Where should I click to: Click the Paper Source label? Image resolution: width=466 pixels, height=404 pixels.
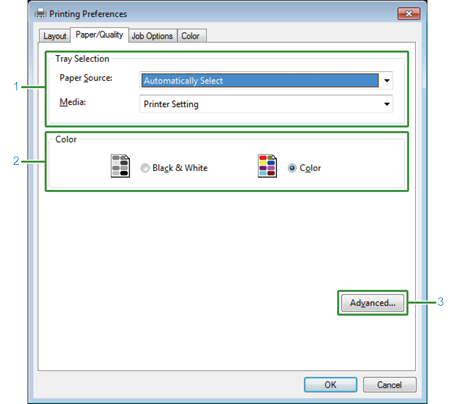[x=86, y=78]
